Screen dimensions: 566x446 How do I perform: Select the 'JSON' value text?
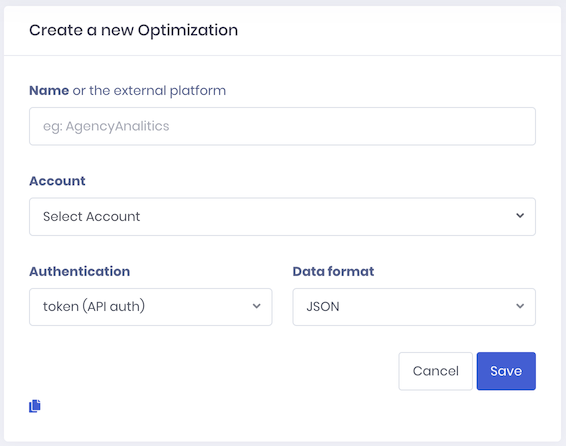point(323,307)
